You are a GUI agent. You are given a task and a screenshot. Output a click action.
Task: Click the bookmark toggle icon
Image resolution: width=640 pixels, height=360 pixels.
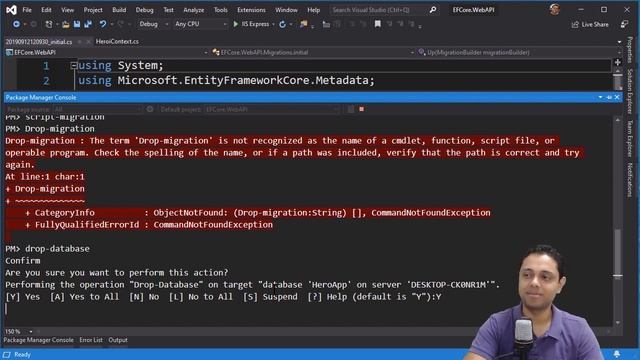[x=378, y=24]
